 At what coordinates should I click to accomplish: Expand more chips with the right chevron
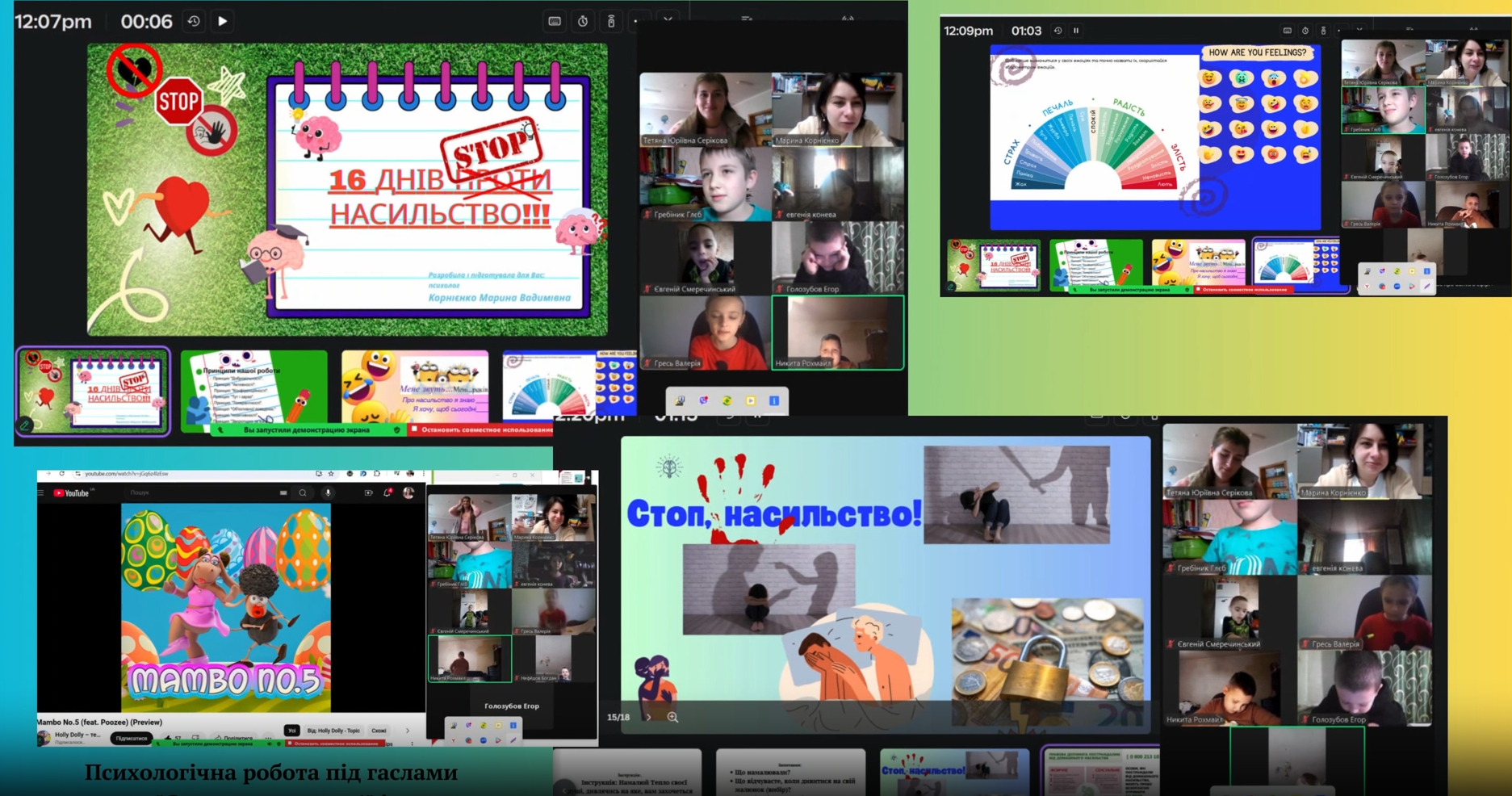tap(408, 731)
